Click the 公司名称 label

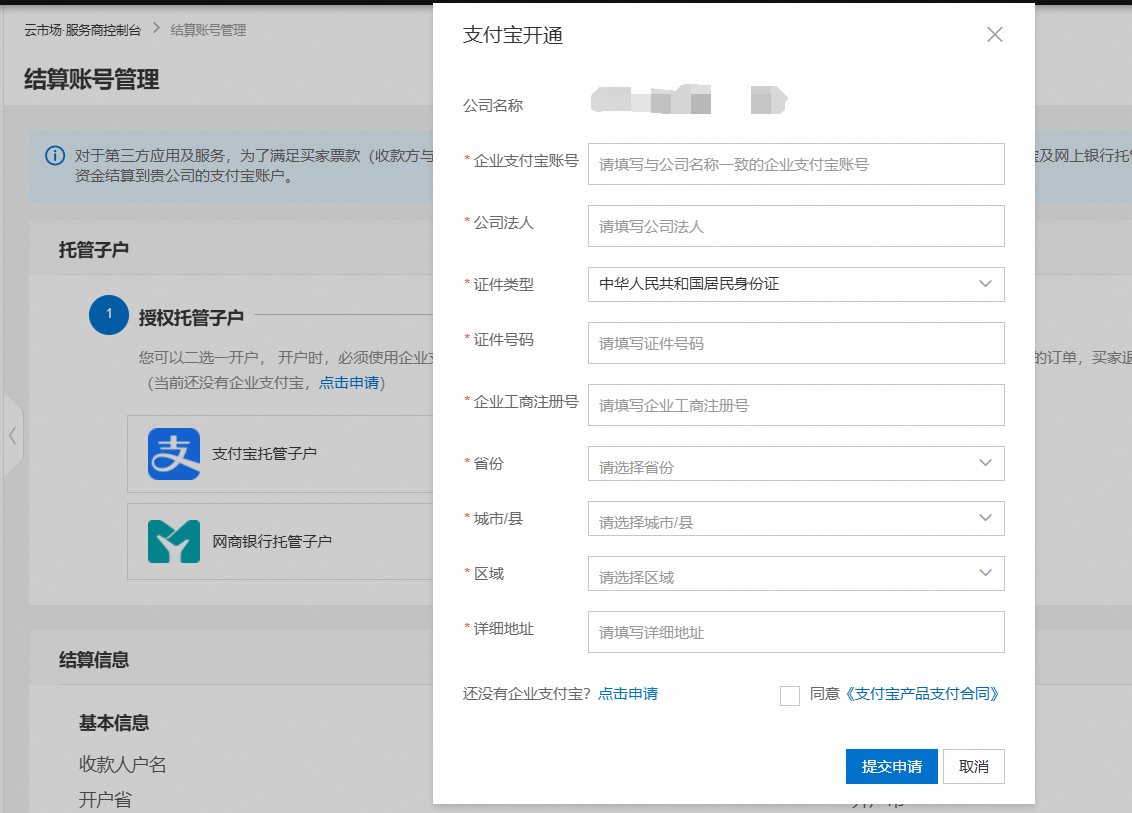(493, 105)
